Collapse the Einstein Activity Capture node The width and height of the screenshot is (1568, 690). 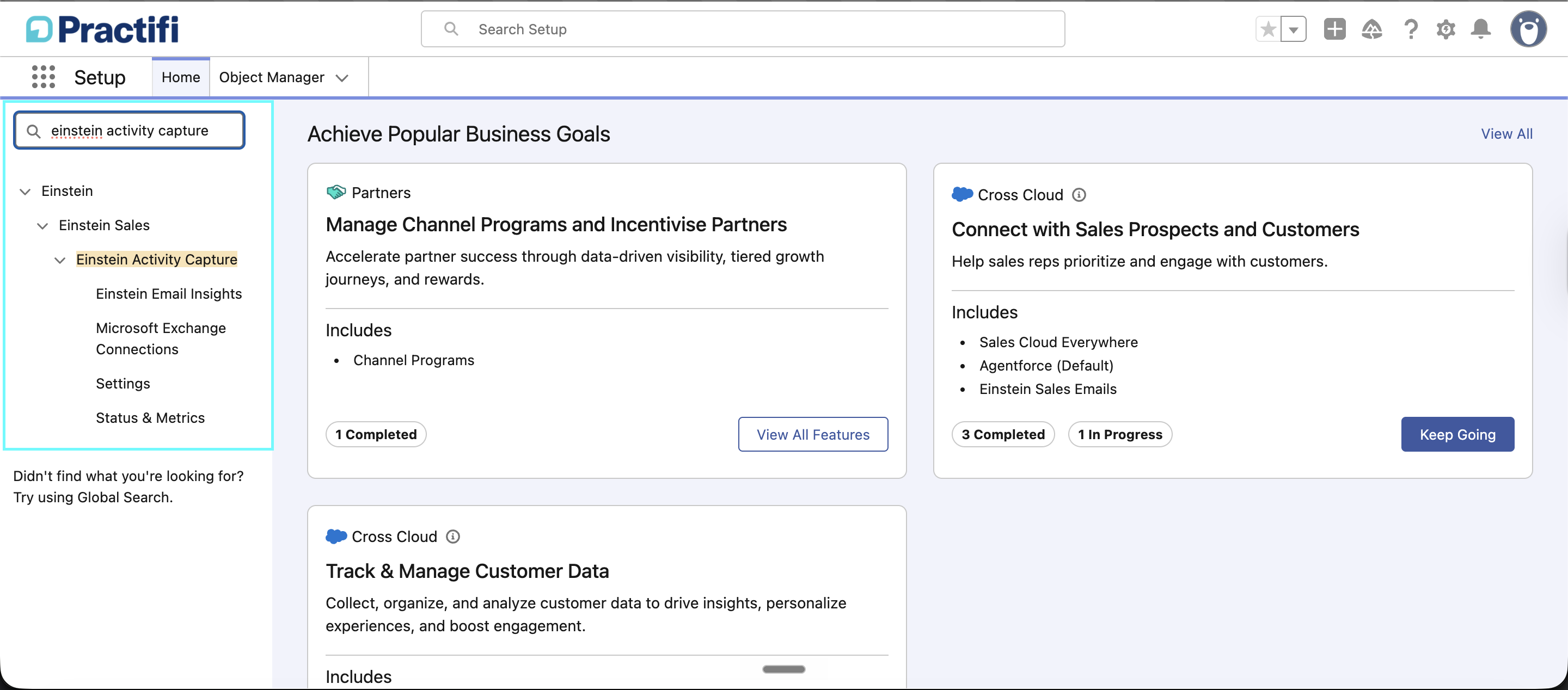[x=60, y=261]
